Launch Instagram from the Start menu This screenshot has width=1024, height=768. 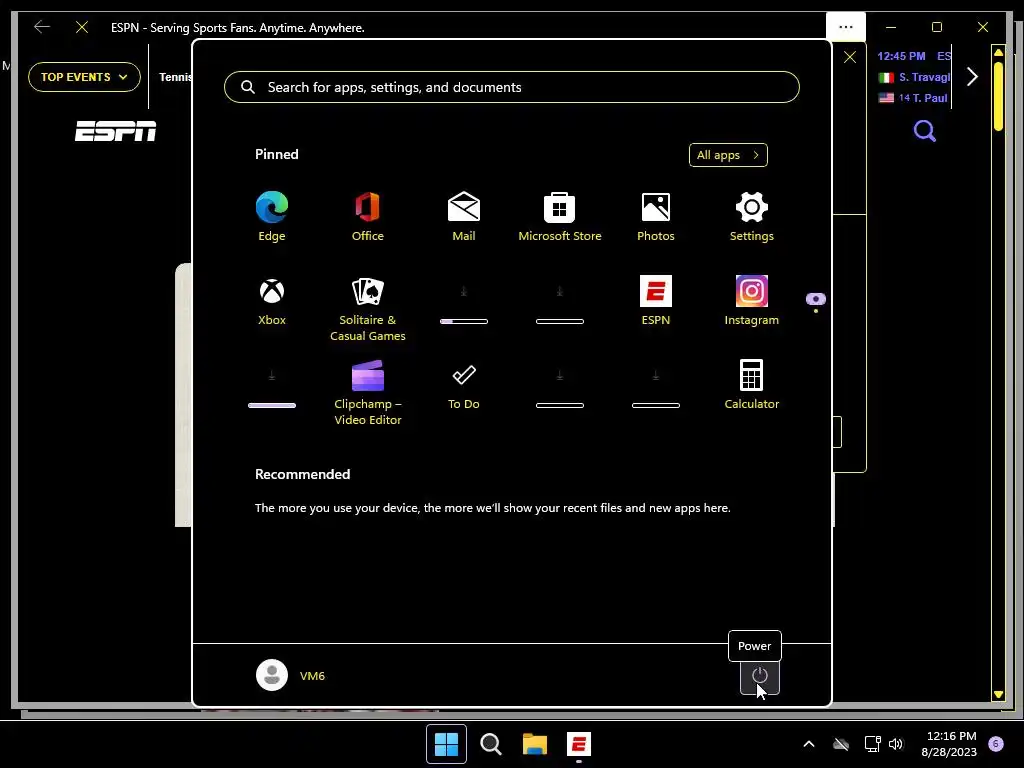point(752,301)
